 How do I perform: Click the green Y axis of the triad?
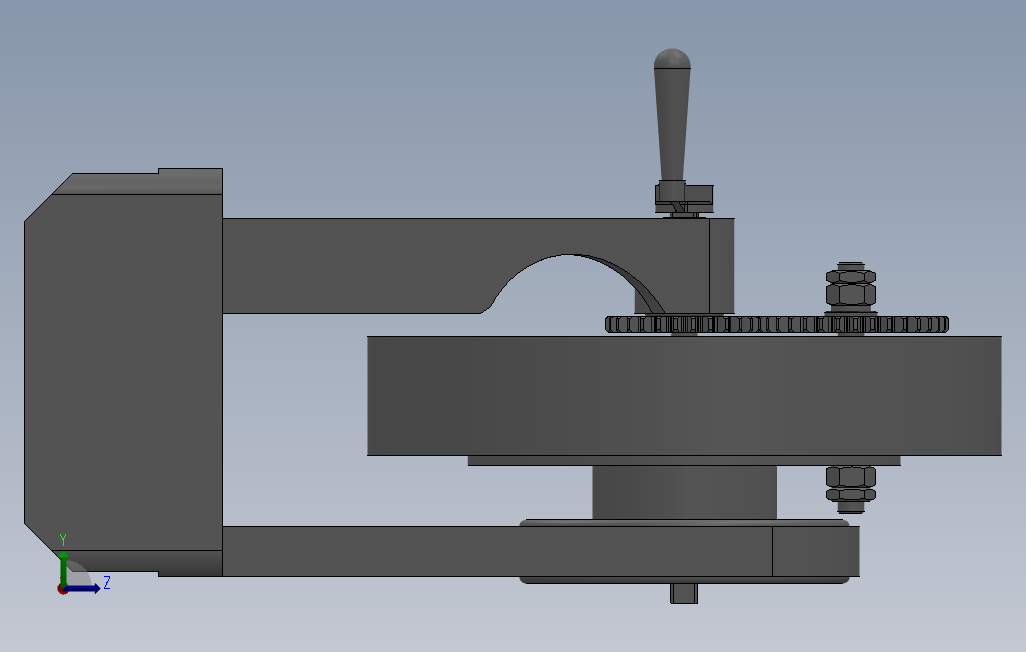point(63,568)
